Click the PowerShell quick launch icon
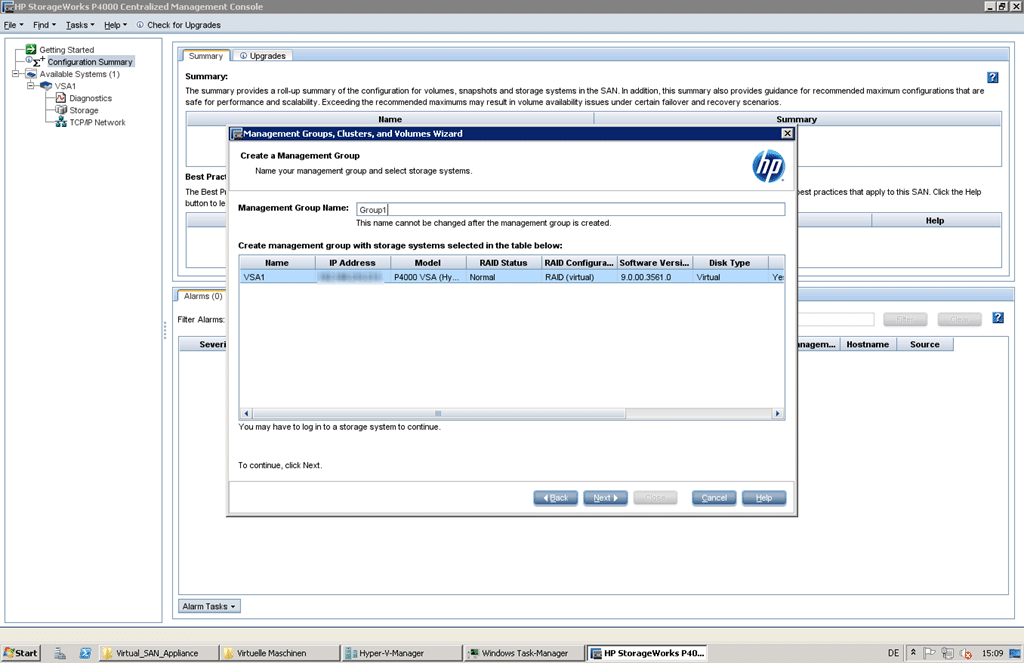The height and width of the screenshot is (663, 1024). pyautogui.click(x=85, y=653)
